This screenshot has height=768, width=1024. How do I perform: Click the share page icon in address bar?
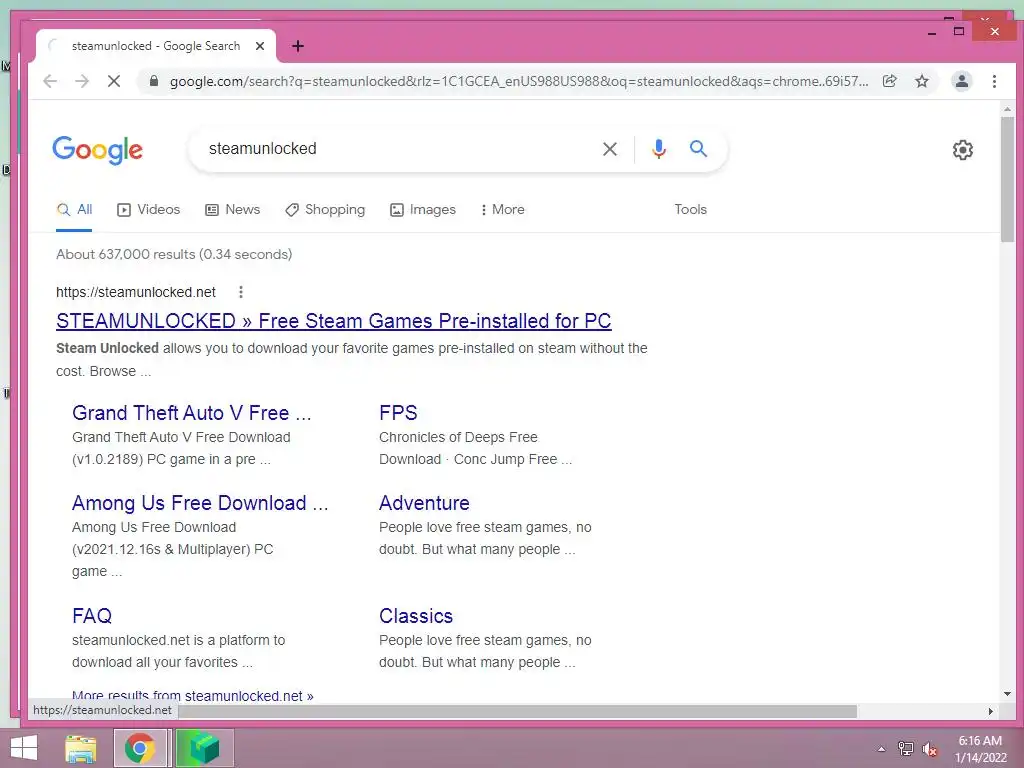(889, 81)
